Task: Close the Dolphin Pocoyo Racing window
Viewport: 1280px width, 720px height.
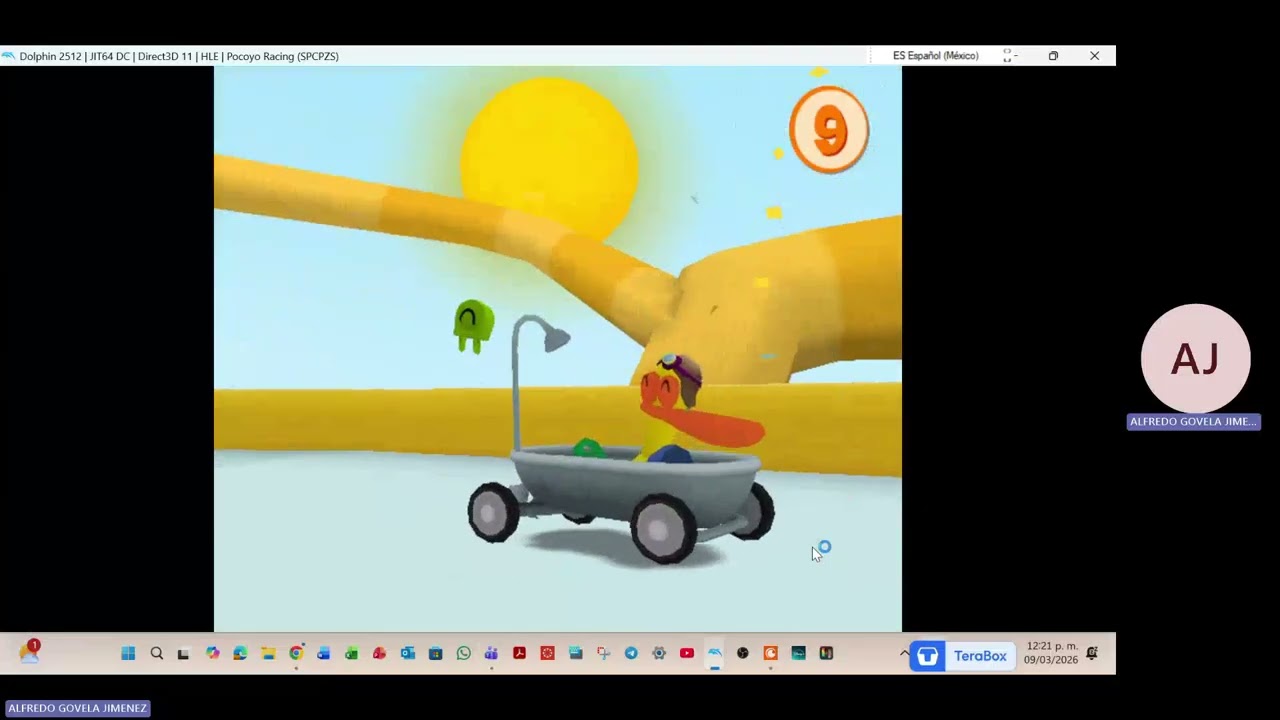Action: point(1094,56)
